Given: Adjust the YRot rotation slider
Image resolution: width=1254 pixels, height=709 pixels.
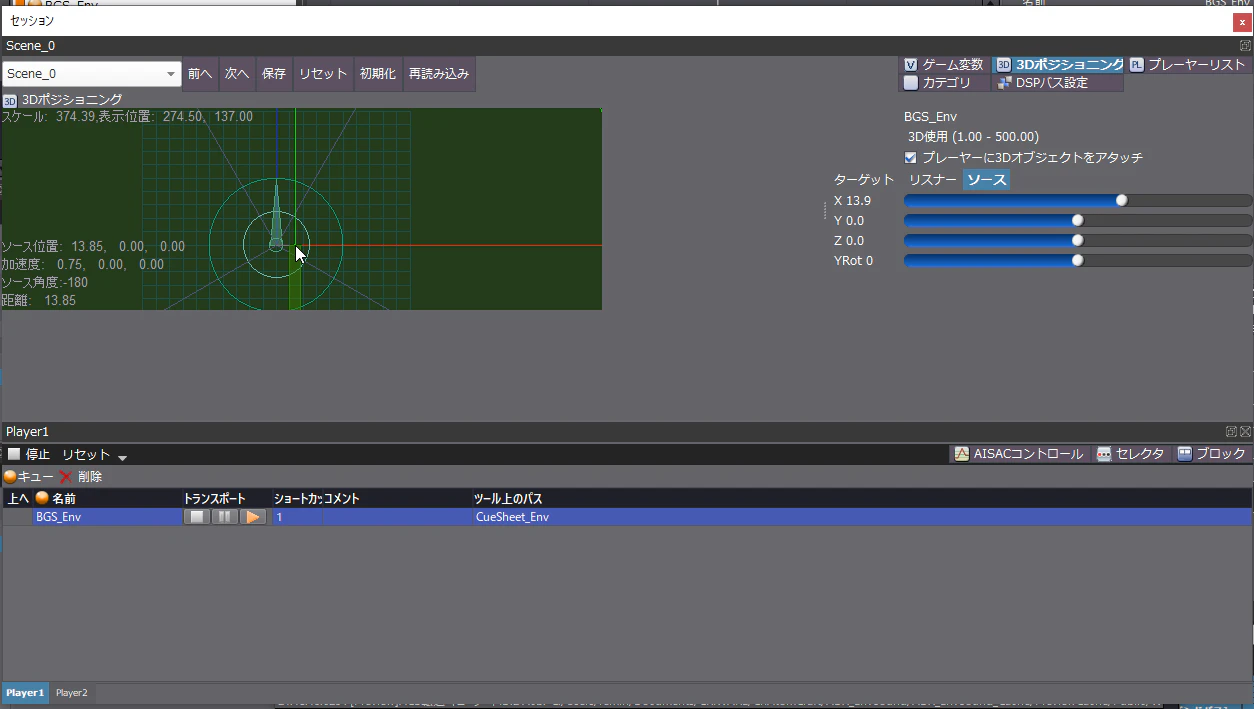Looking at the screenshot, I should (1078, 261).
